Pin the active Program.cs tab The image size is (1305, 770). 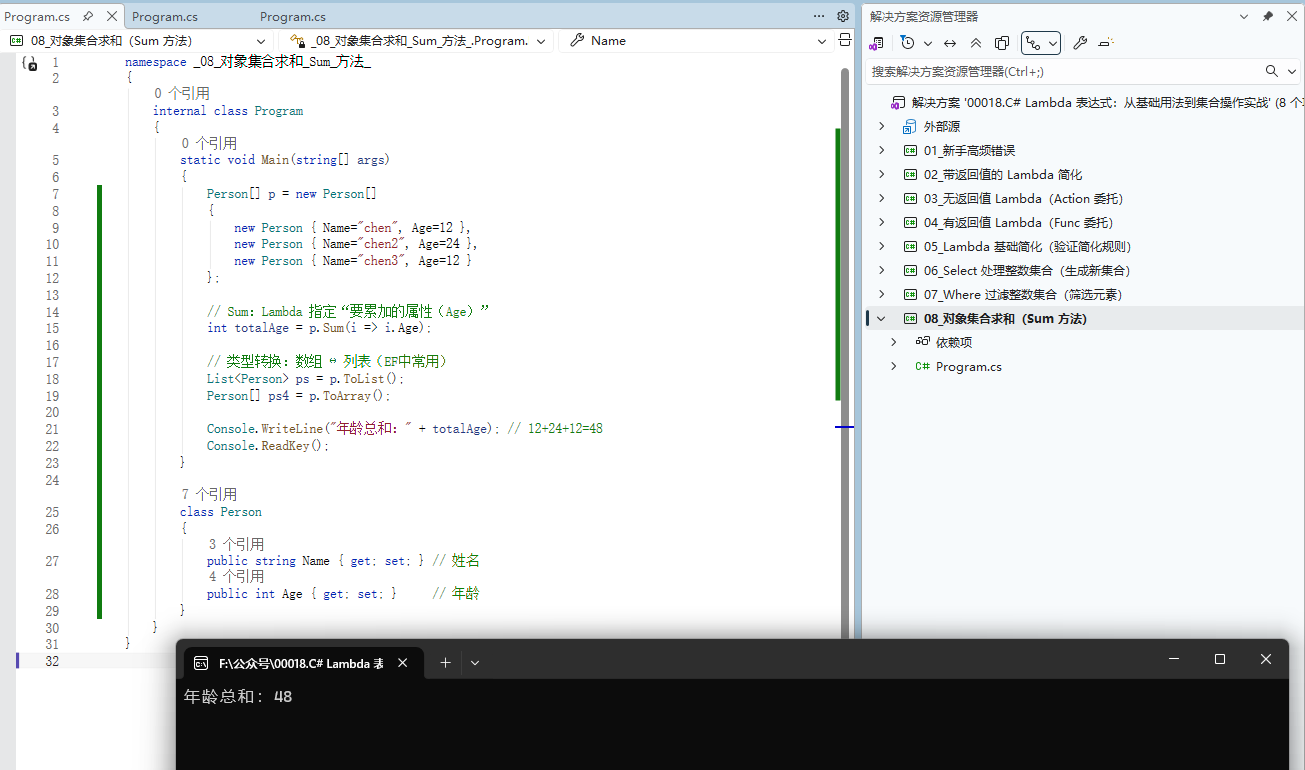click(88, 16)
